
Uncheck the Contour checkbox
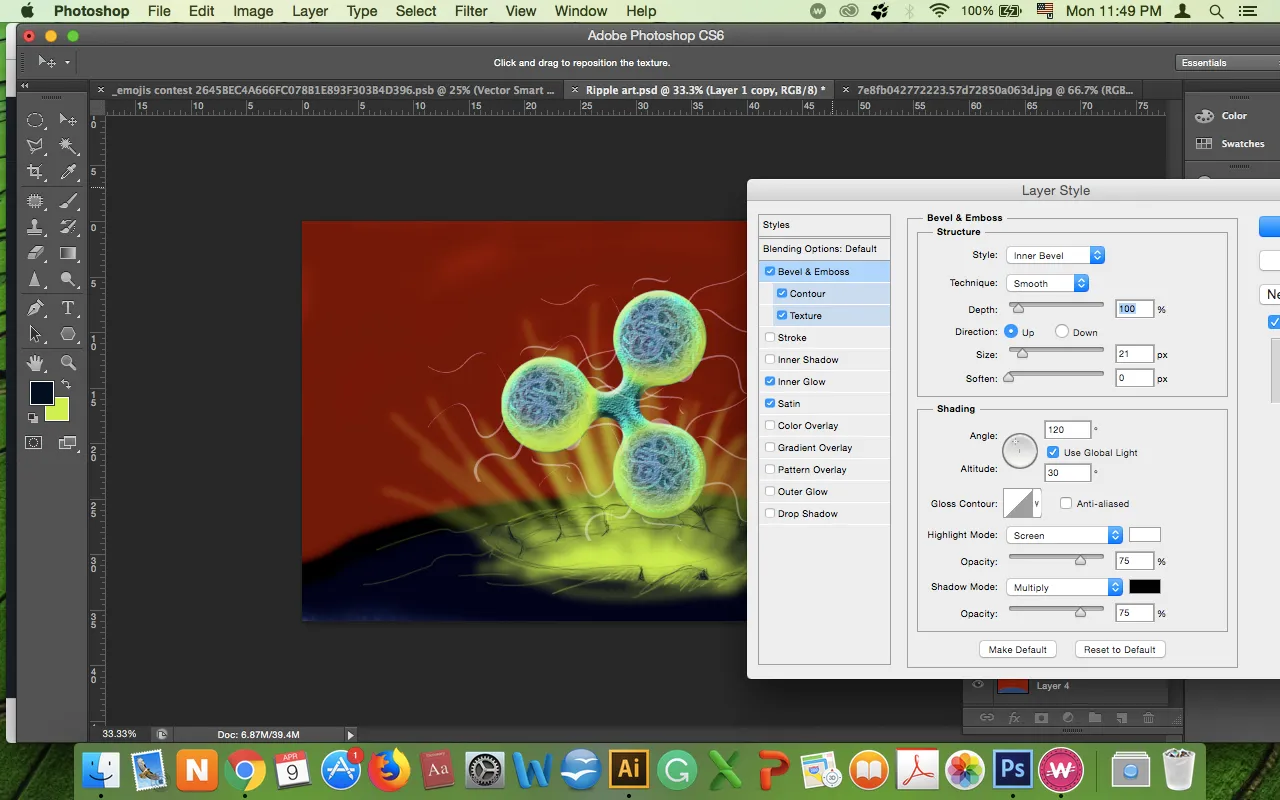(x=782, y=293)
